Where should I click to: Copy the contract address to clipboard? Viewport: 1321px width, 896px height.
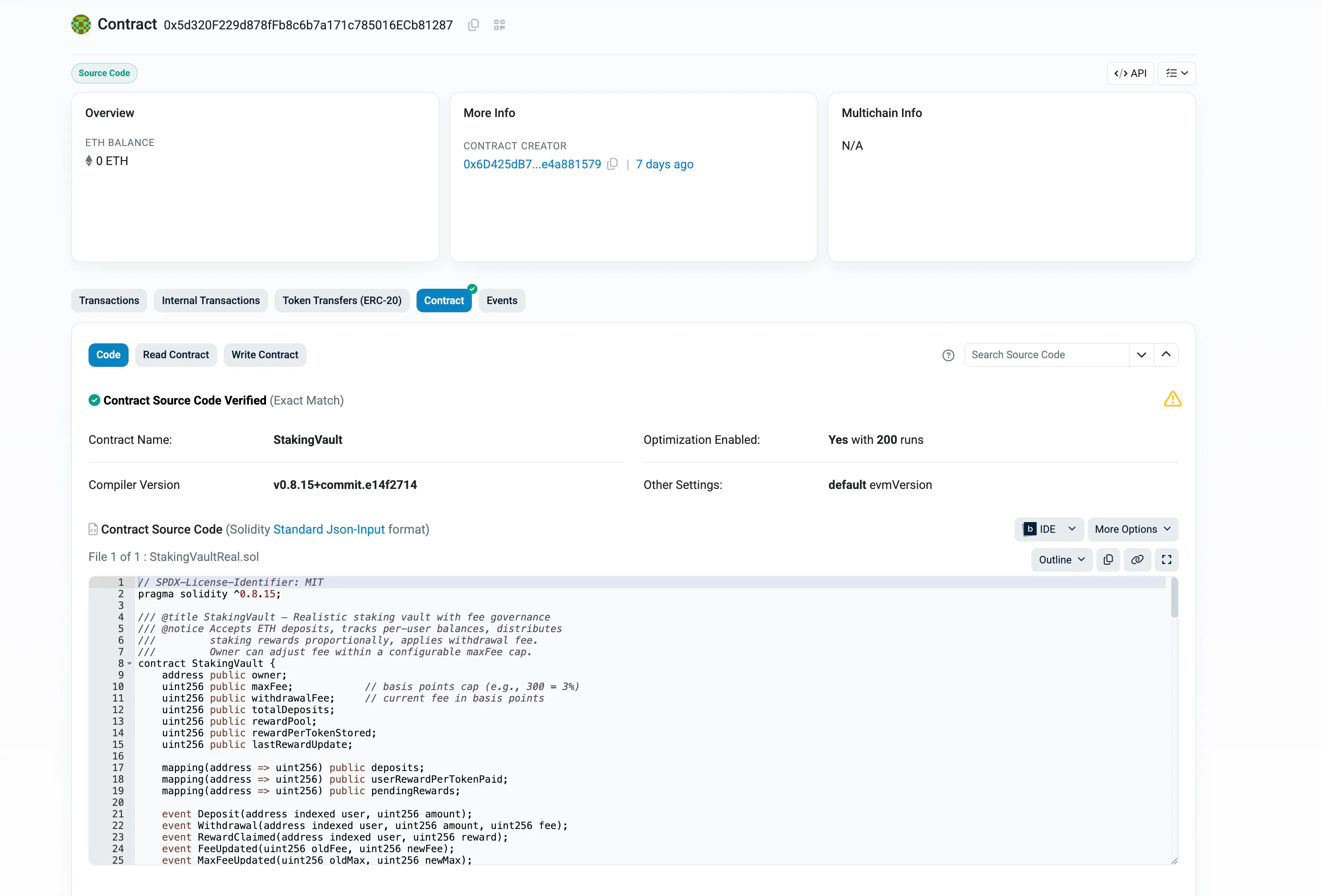pos(473,25)
